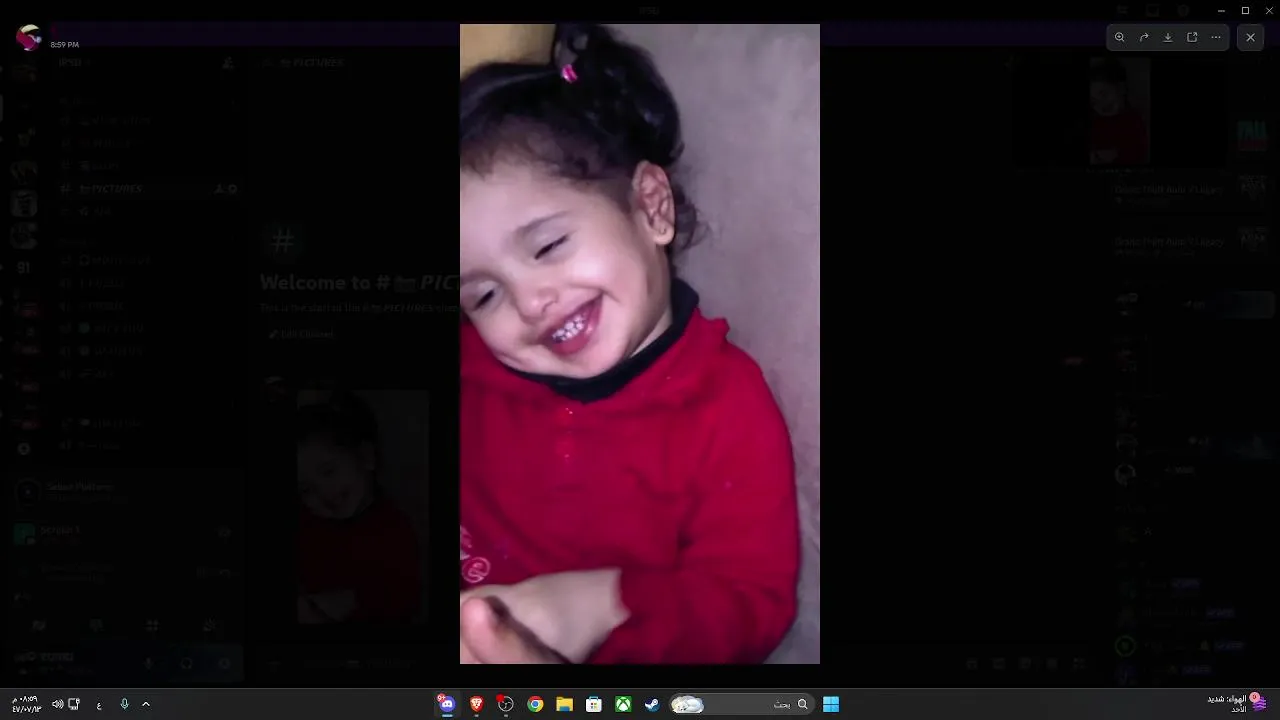
Task: Download the image with the download icon
Action: (x=1168, y=37)
